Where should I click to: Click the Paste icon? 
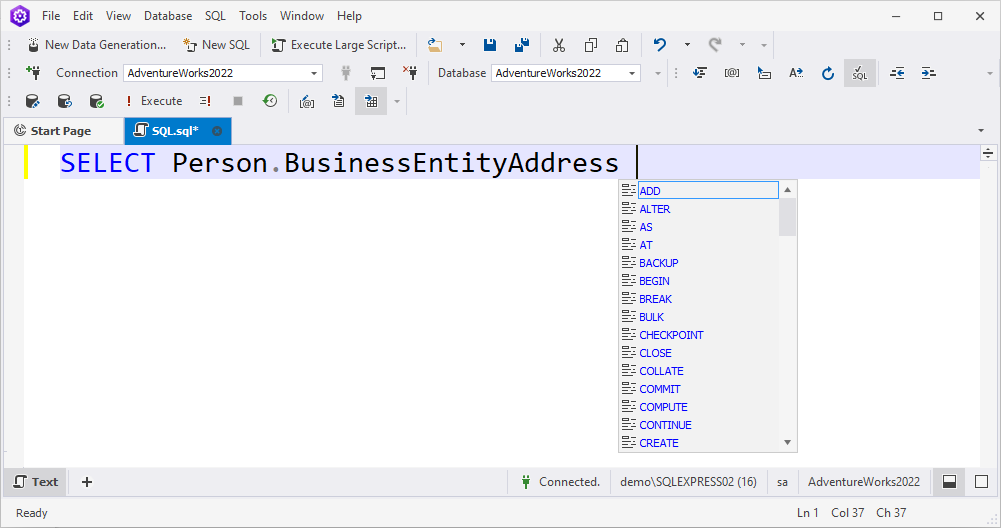click(622, 45)
